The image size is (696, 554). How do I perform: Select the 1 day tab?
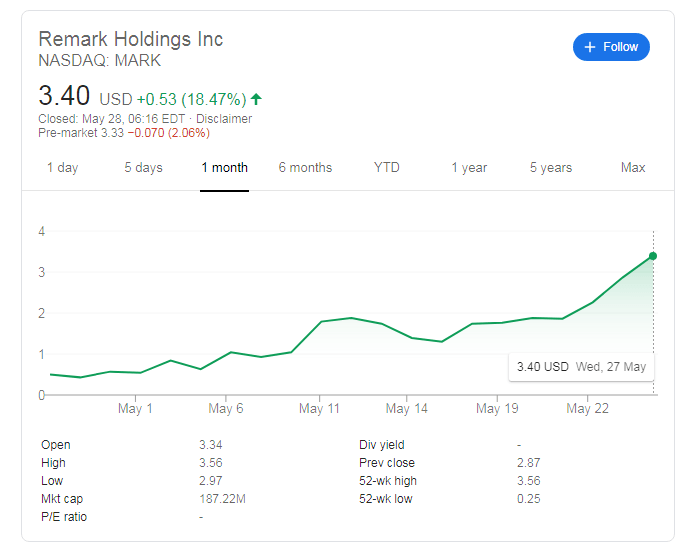[62, 167]
